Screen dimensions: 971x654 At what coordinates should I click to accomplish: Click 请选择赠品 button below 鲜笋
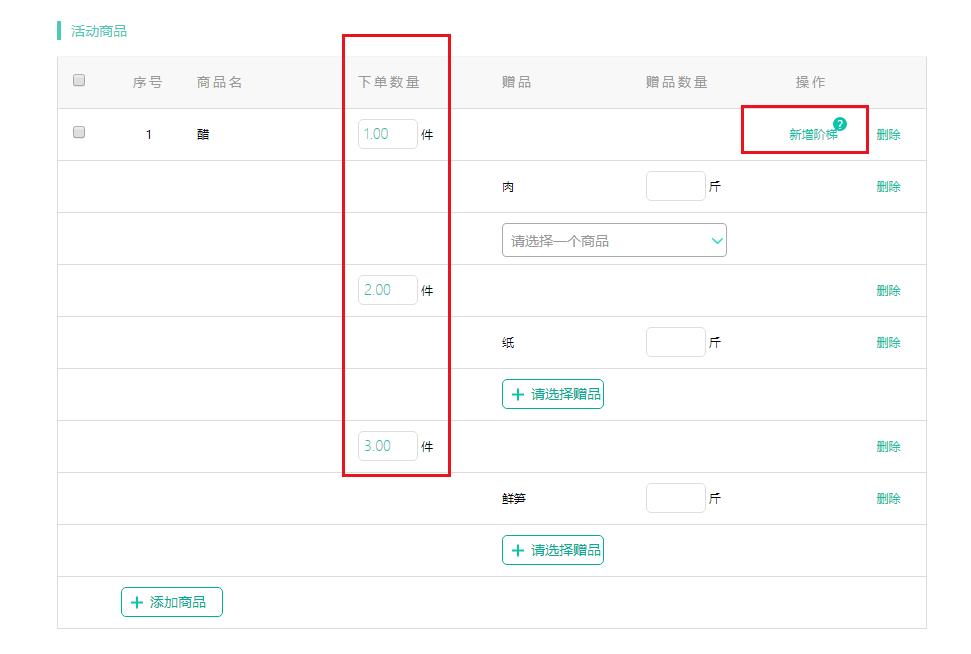[x=553, y=550]
